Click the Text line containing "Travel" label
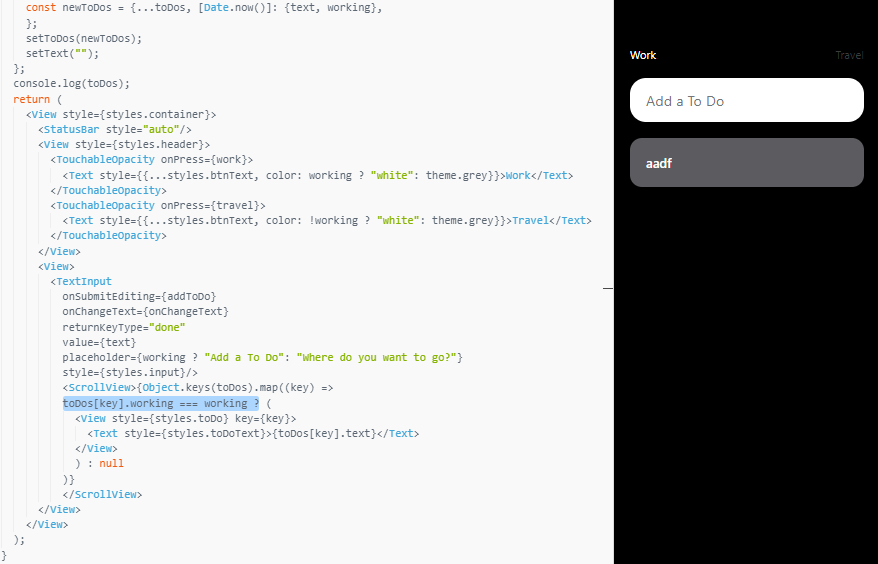Viewport: 878px width, 564px height. 327,221
